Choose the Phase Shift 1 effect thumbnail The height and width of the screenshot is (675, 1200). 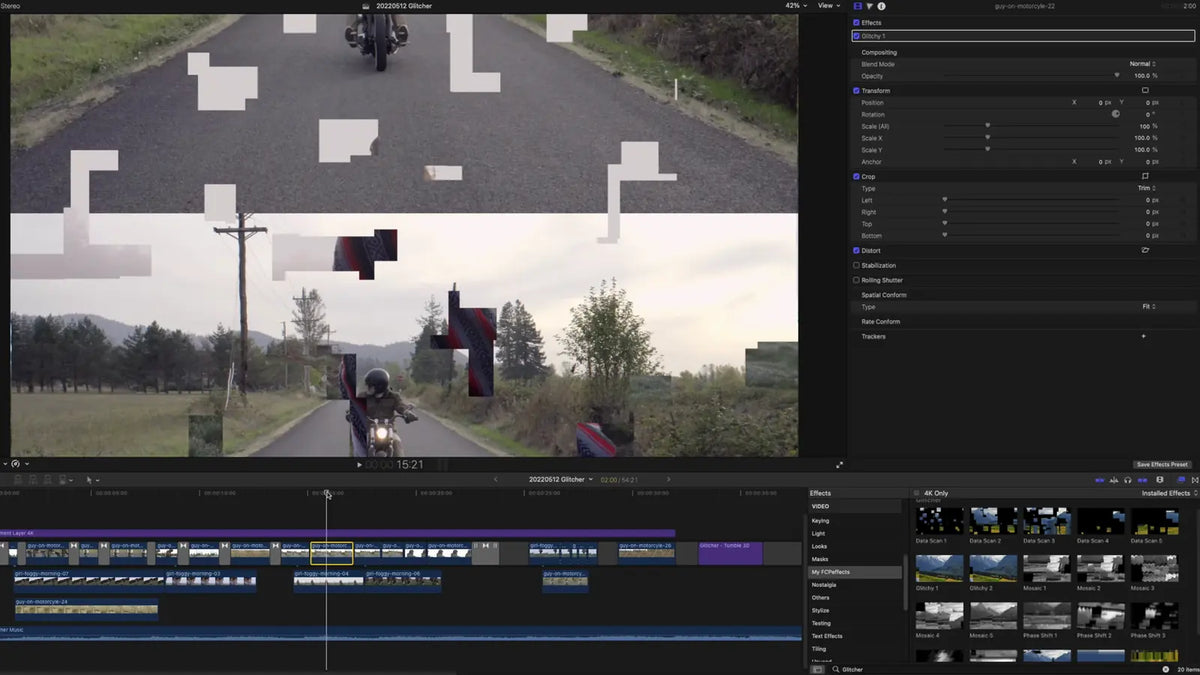point(1047,615)
